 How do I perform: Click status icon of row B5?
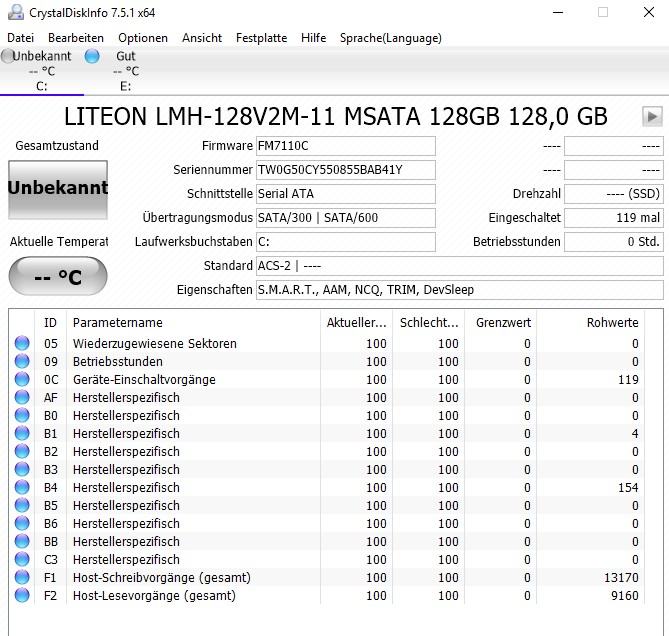click(22, 505)
